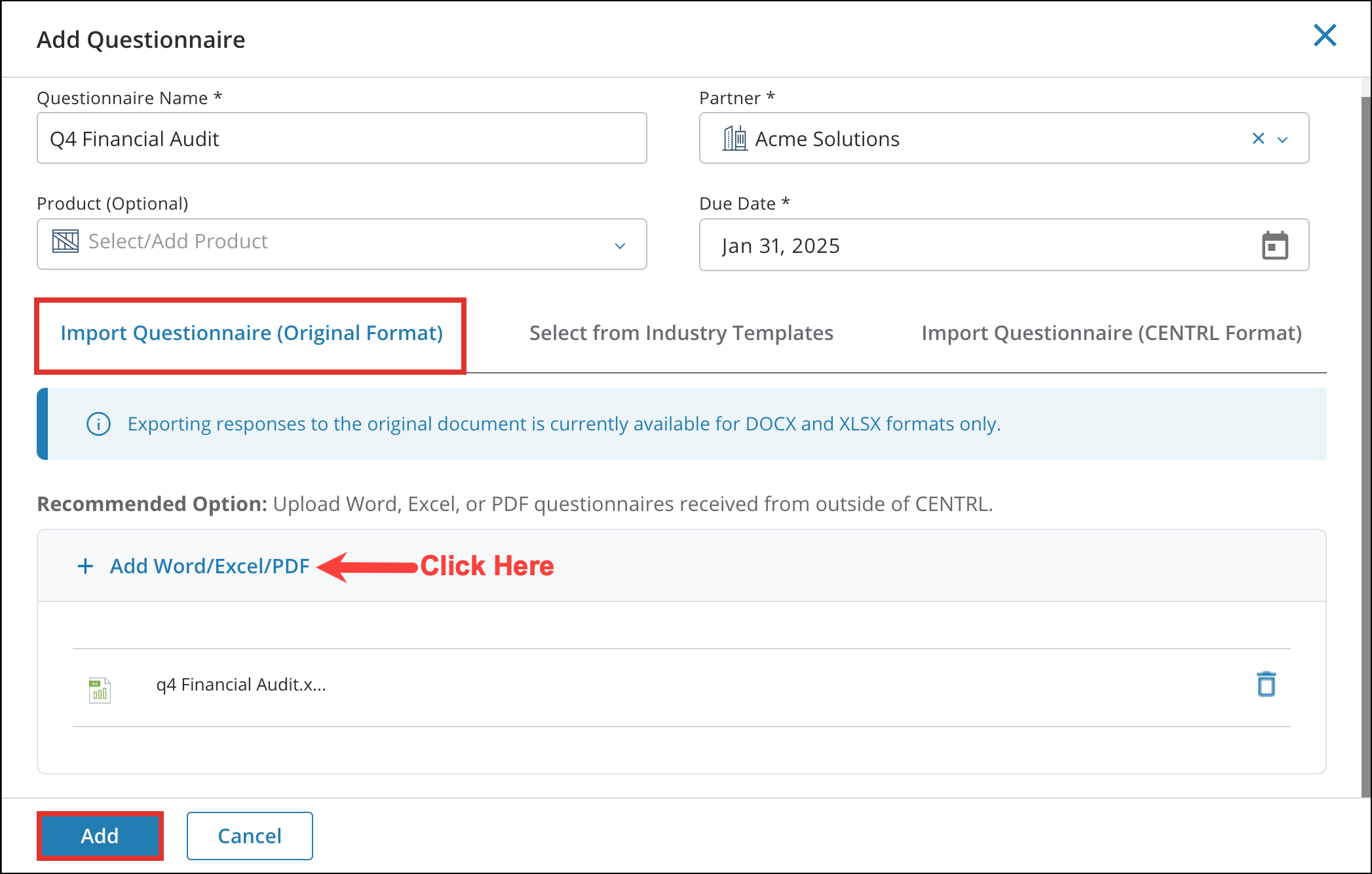This screenshot has height=874, width=1372.
Task: Click the Add Word/Excel/PDF link
Action: [209, 565]
